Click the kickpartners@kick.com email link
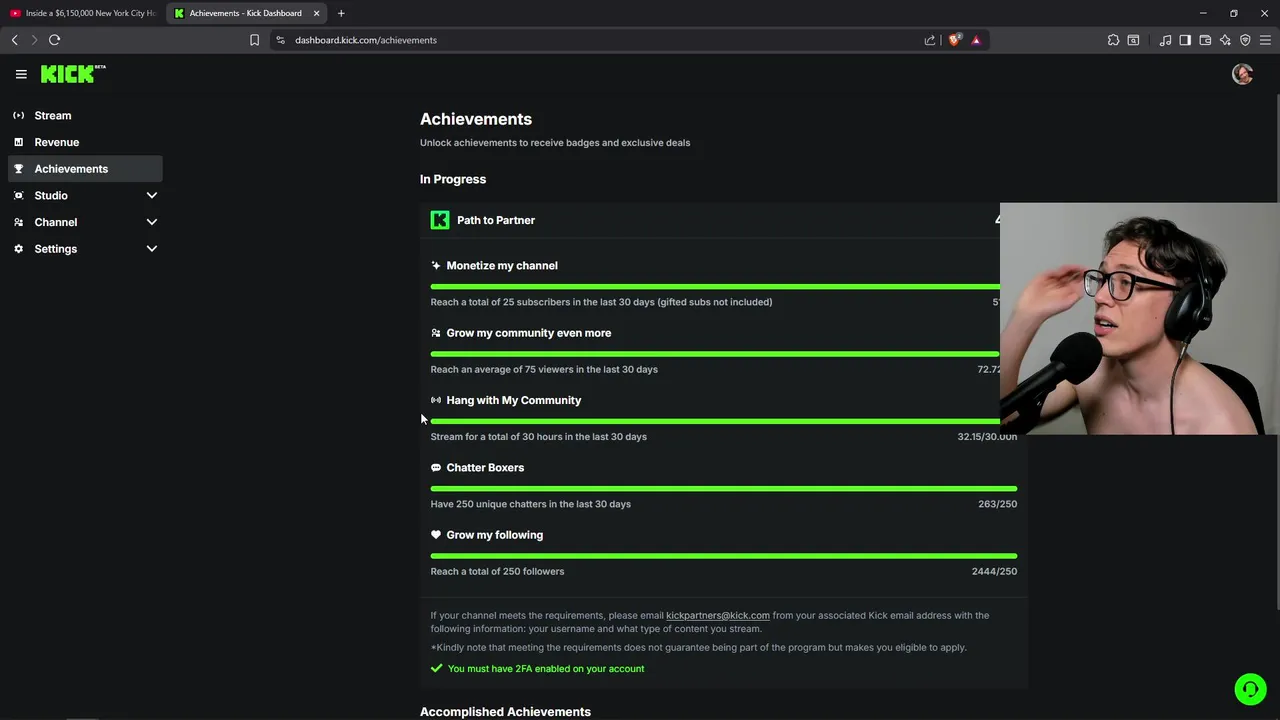Image resolution: width=1280 pixels, height=720 pixels. coord(717,616)
